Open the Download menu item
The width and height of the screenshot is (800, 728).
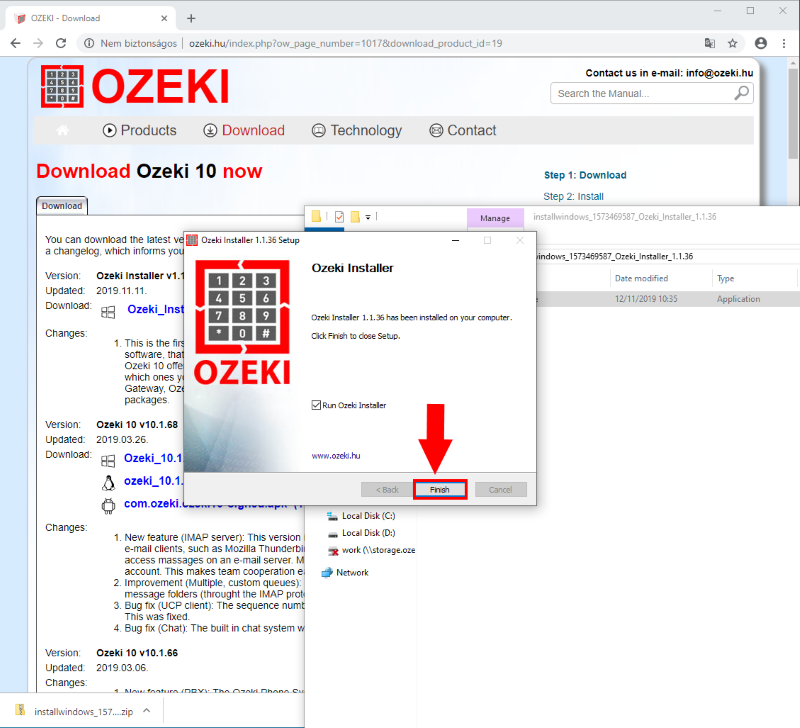(x=244, y=131)
